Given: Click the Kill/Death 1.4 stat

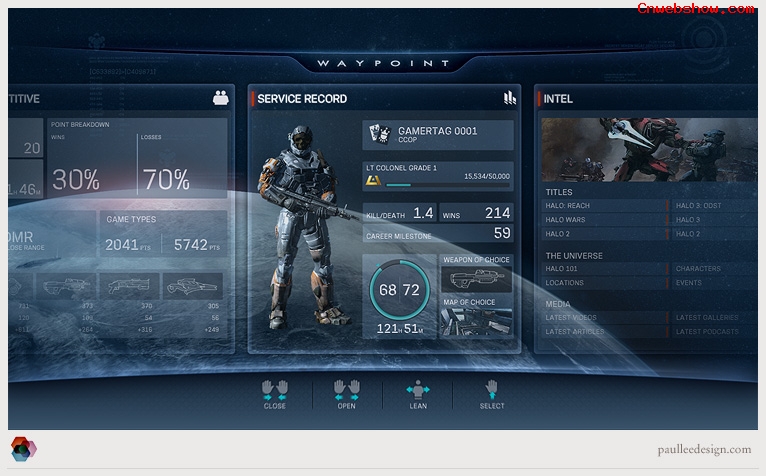Looking at the screenshot, I should [400, 213].
